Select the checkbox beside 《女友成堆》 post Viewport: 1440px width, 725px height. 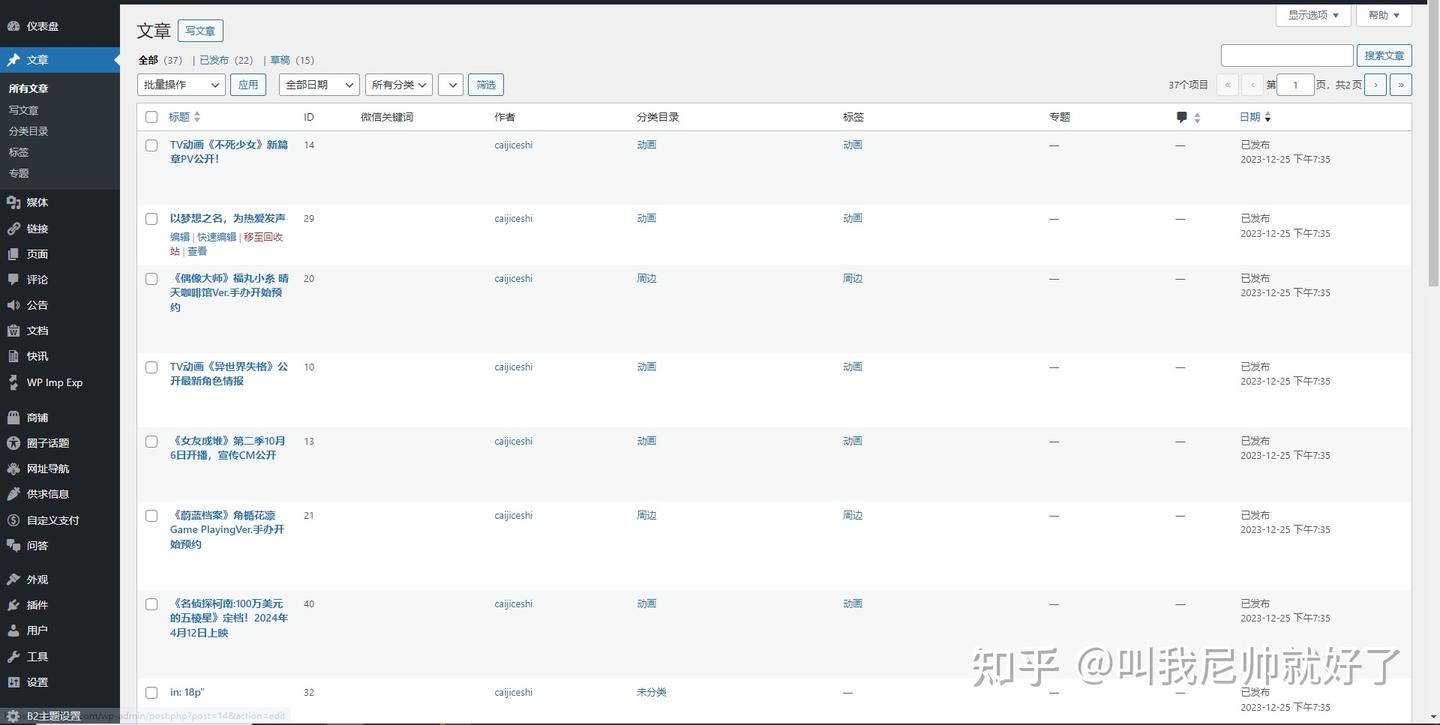(151, 441)
